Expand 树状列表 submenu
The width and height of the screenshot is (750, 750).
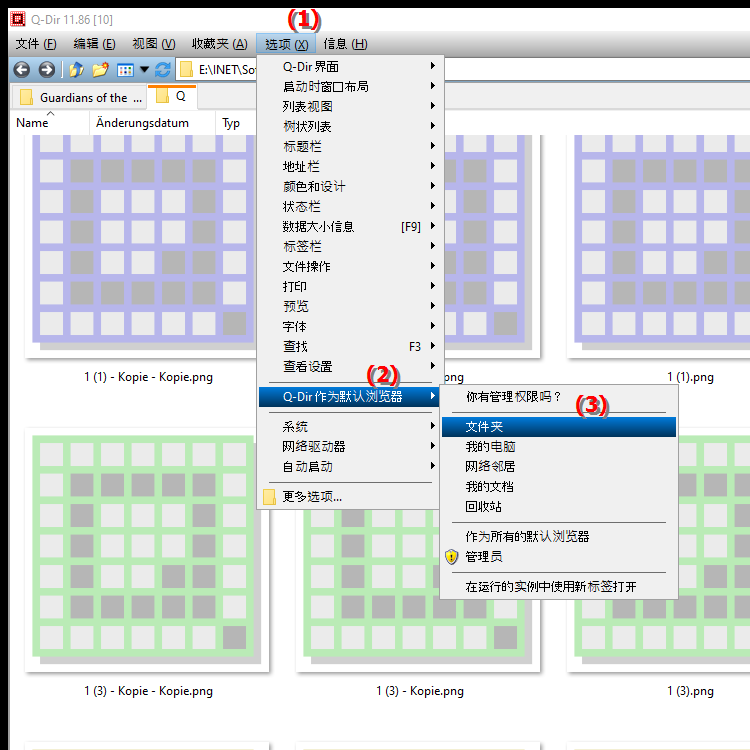pos(351,126)
